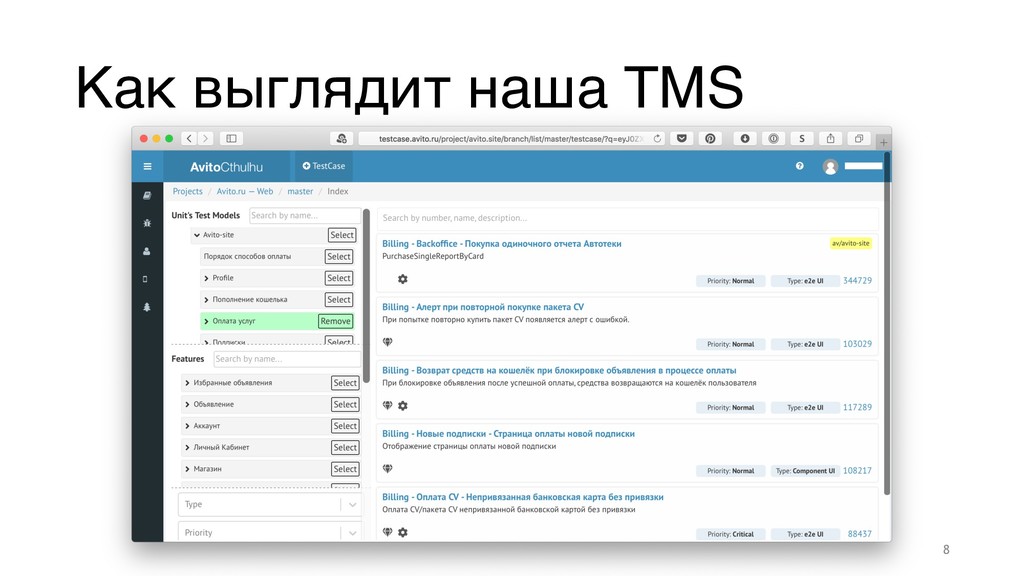Go to the master branch breadcrumb
Viewport: 1024px width, 576px height.
click(300, 191)
